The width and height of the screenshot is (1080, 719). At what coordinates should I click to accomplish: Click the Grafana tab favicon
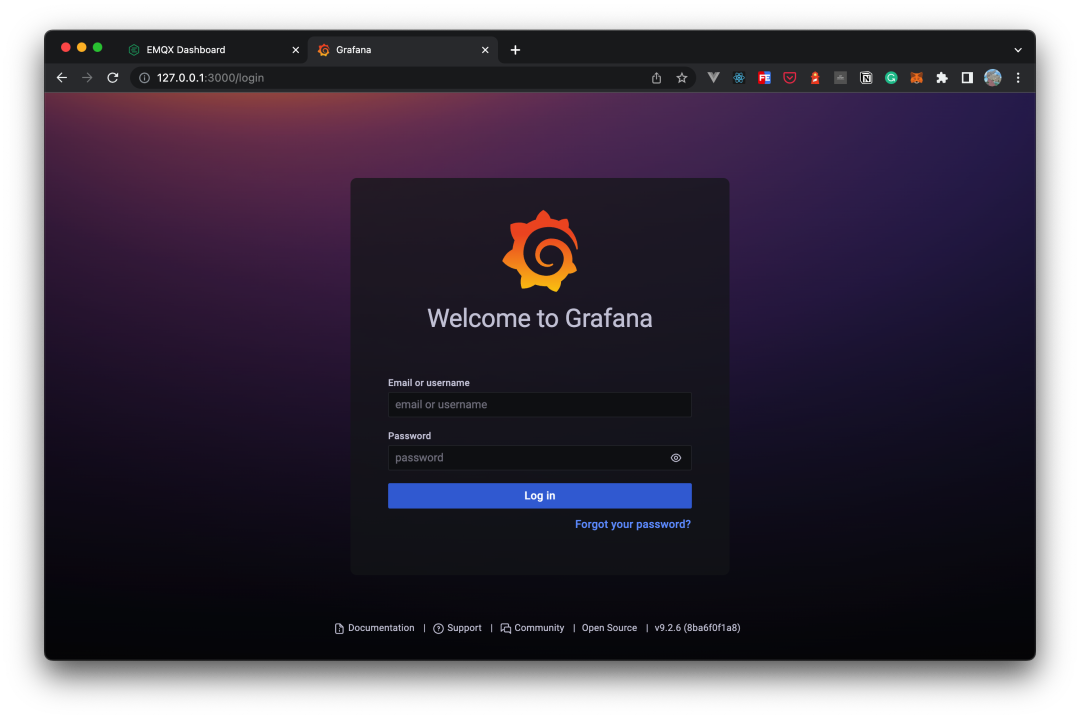click(x=324, y=50)
